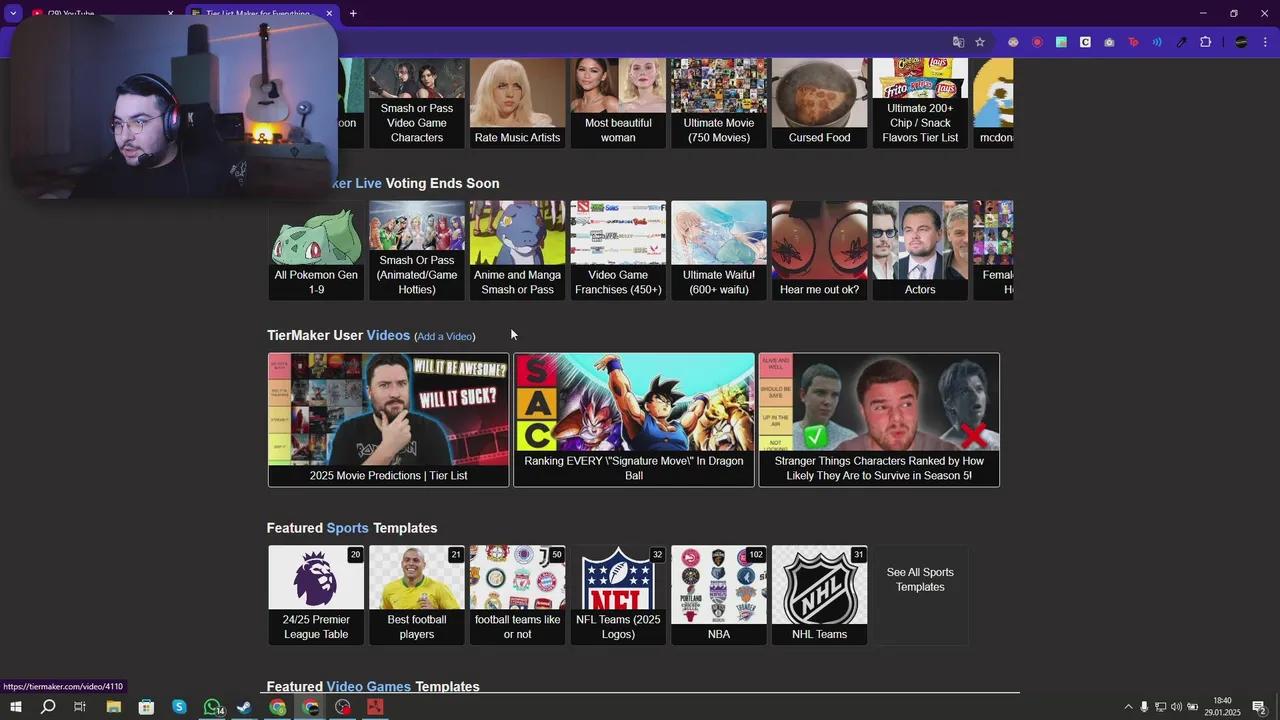Open the Extensions puzzle piece icon
Viewport: 1280px width, 720px height.
click(1205, 42)
